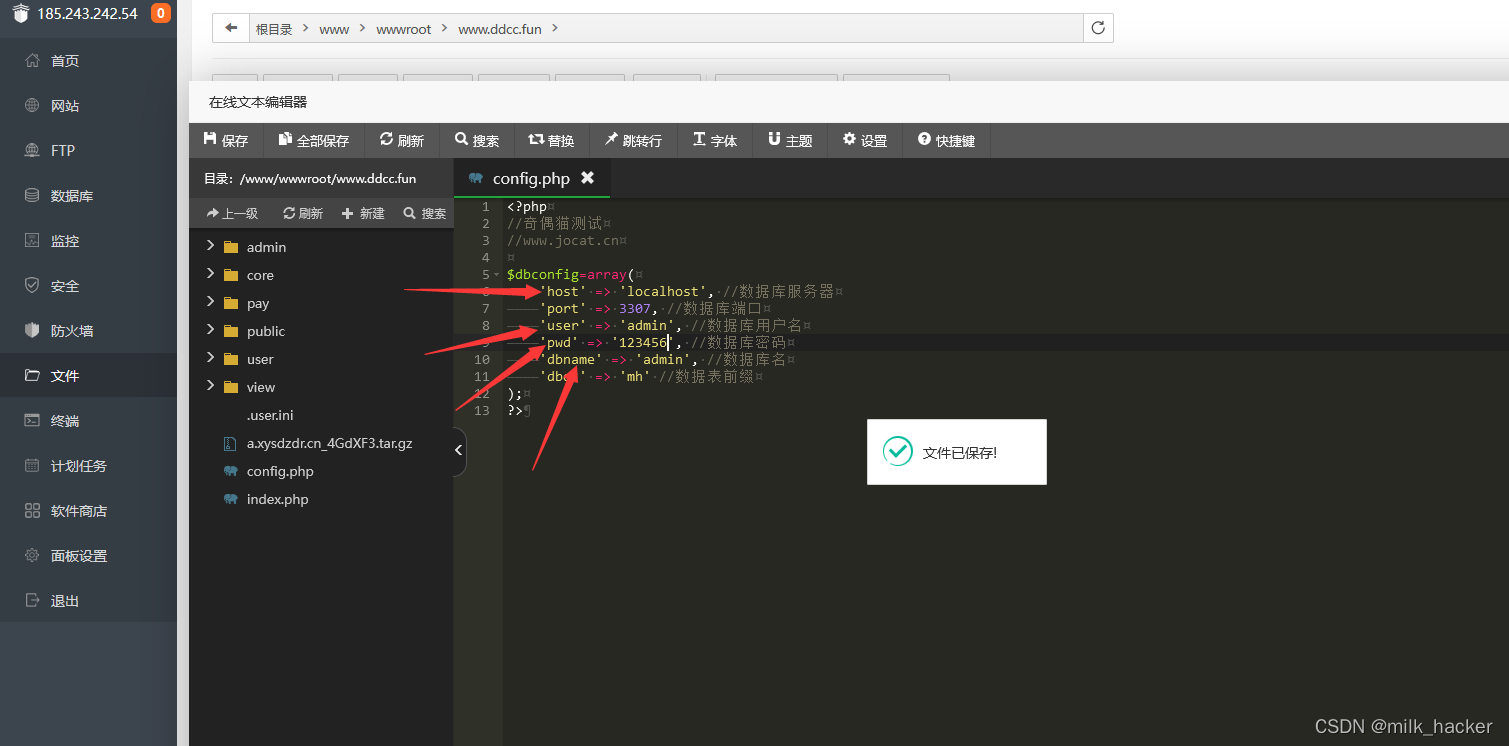Screen dimensions: 1509x746
Task: Click the back arrow in path bar
Action: coord(231,28)
